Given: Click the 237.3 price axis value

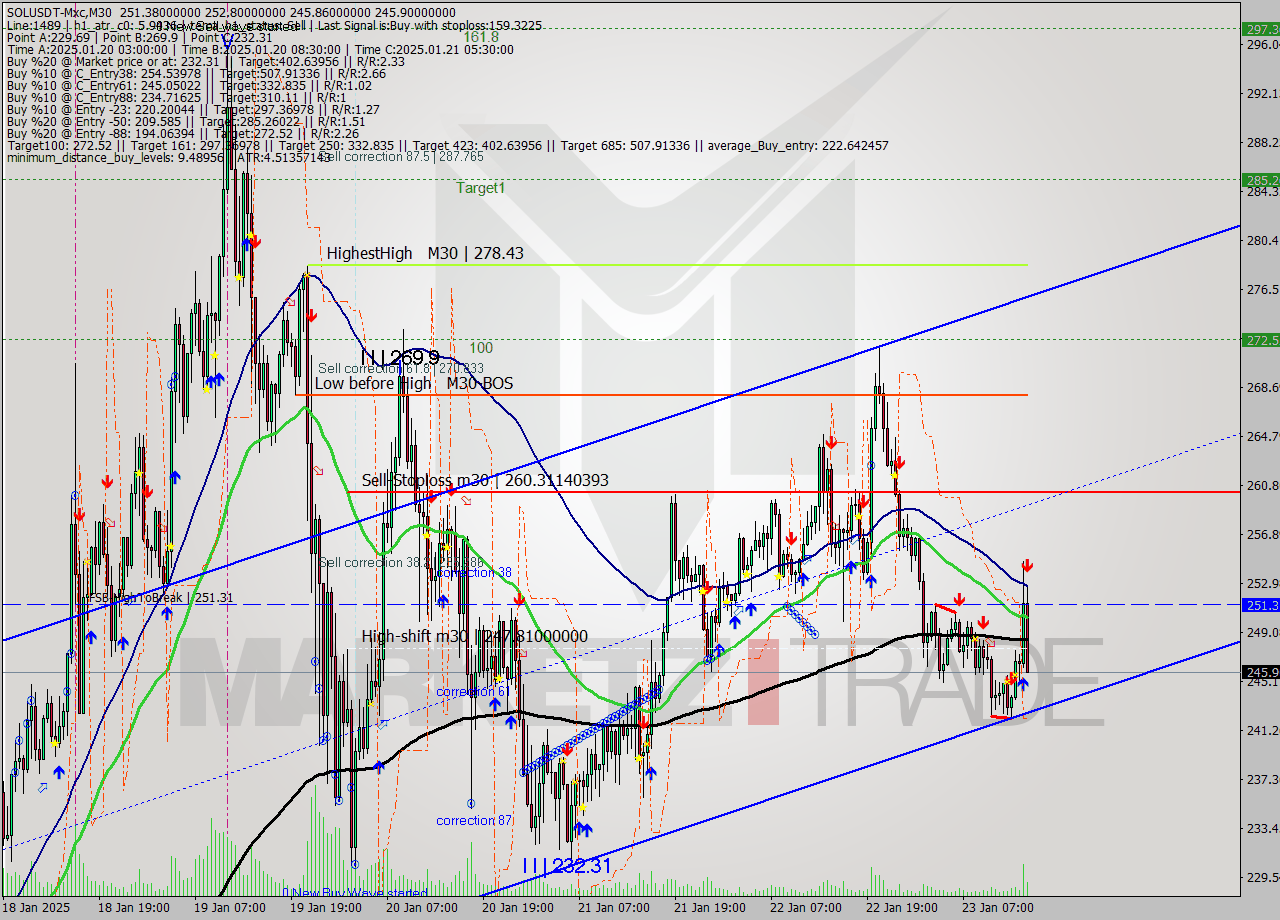Looking at the screenshot, I should click(x=1262, y=779).
